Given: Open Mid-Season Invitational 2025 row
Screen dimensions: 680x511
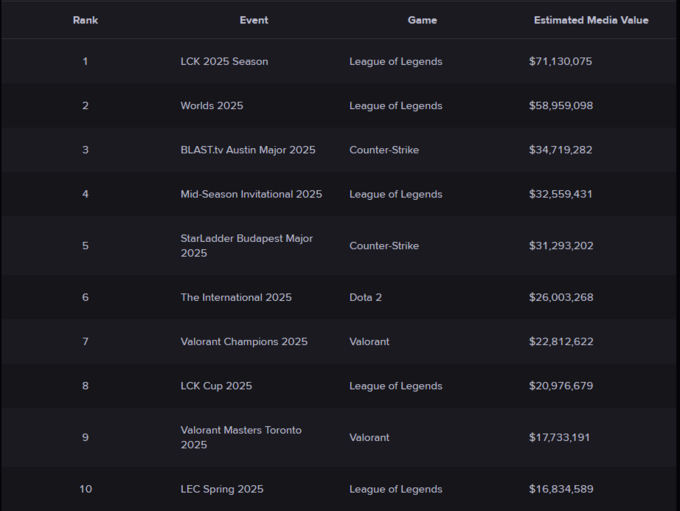Looking at the screenshot, I should click(x=251, y=194).
